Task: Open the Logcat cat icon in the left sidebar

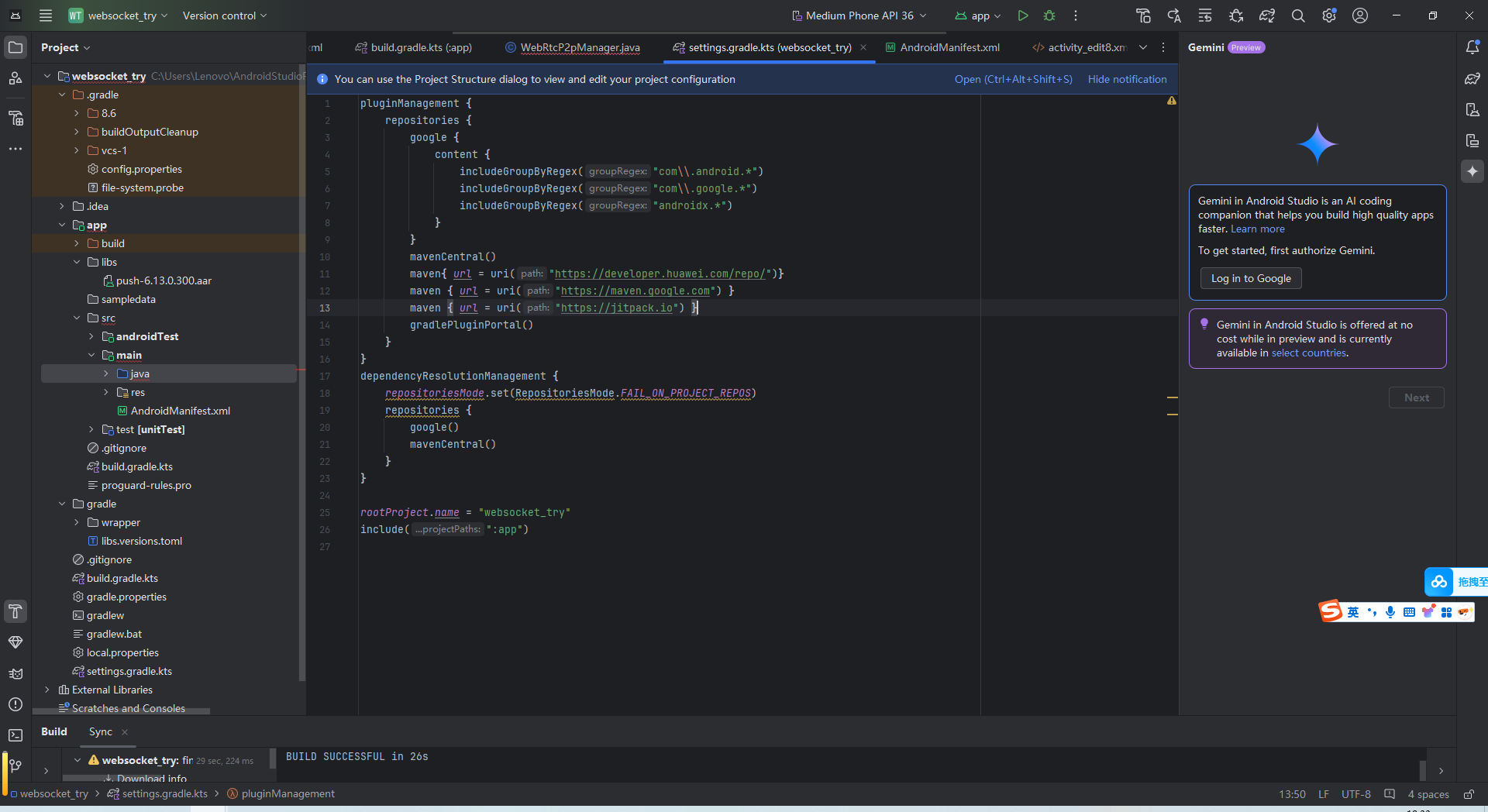Action: pyautogui.click(x=15, y=673)
